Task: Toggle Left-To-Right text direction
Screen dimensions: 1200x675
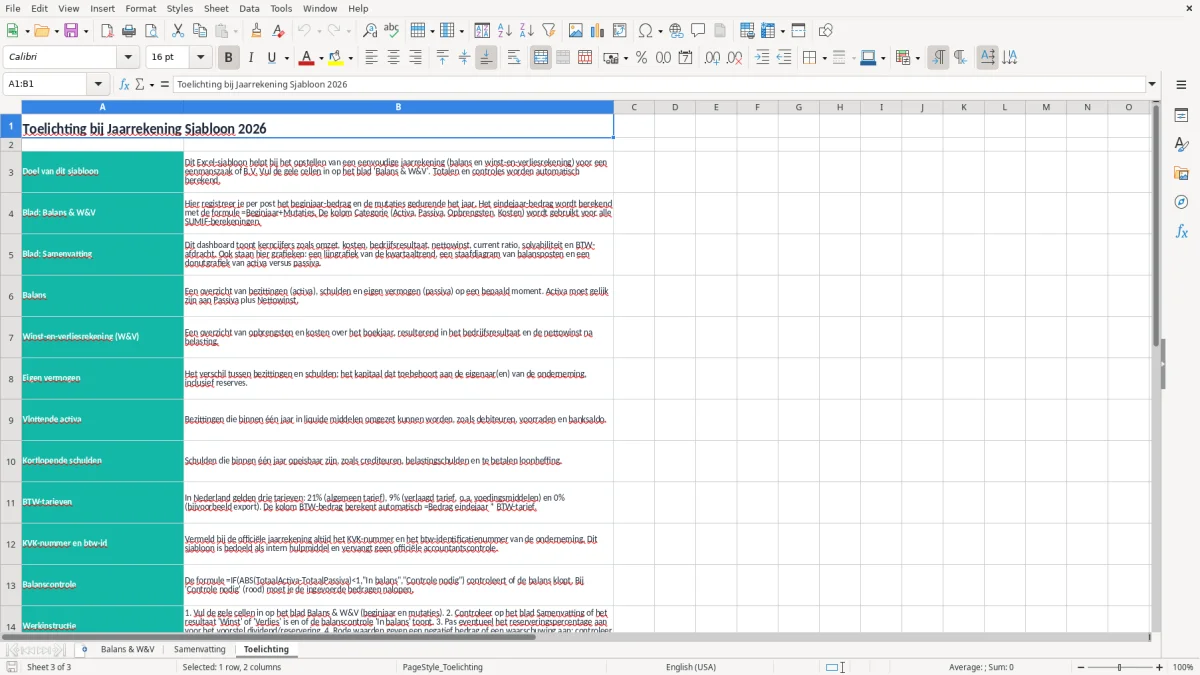Action: coord(938,58)
